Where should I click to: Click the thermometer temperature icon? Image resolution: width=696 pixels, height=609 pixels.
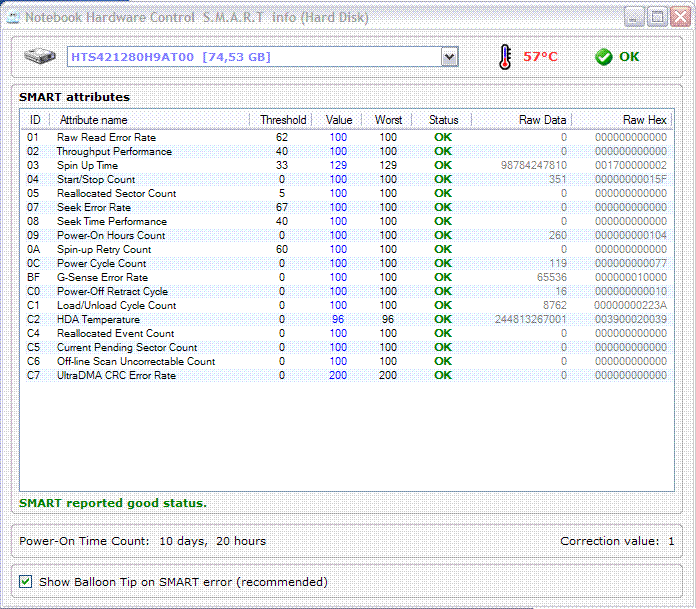[x=505, y=57]
